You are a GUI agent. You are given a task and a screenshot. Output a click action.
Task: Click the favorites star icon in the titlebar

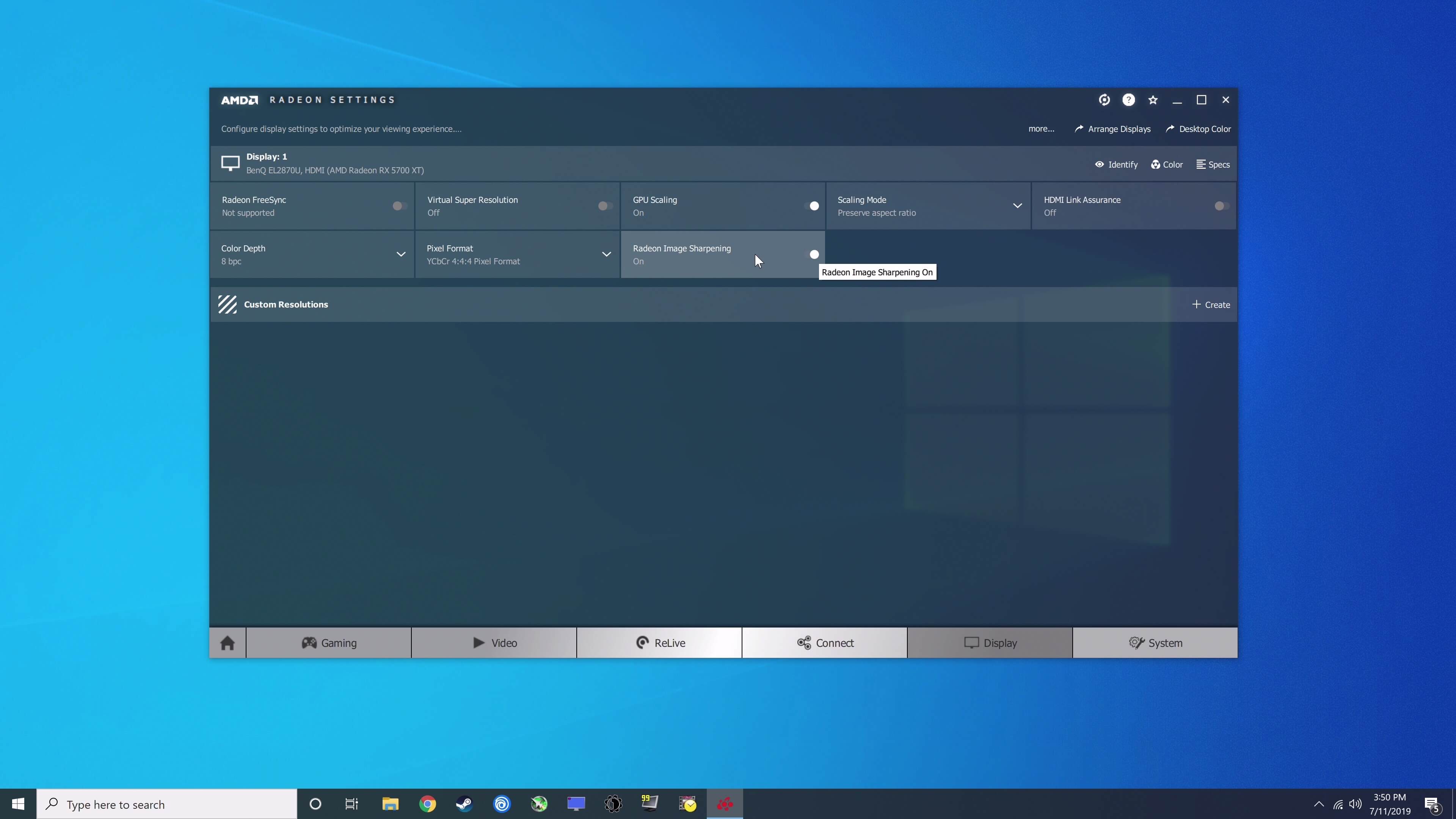pyautogui.click(x=1153, y=99)
